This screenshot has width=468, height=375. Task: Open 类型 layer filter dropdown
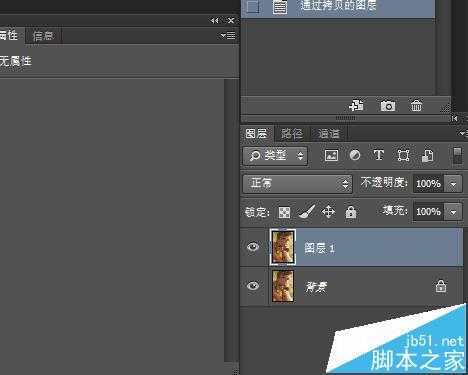coord(275,156)
